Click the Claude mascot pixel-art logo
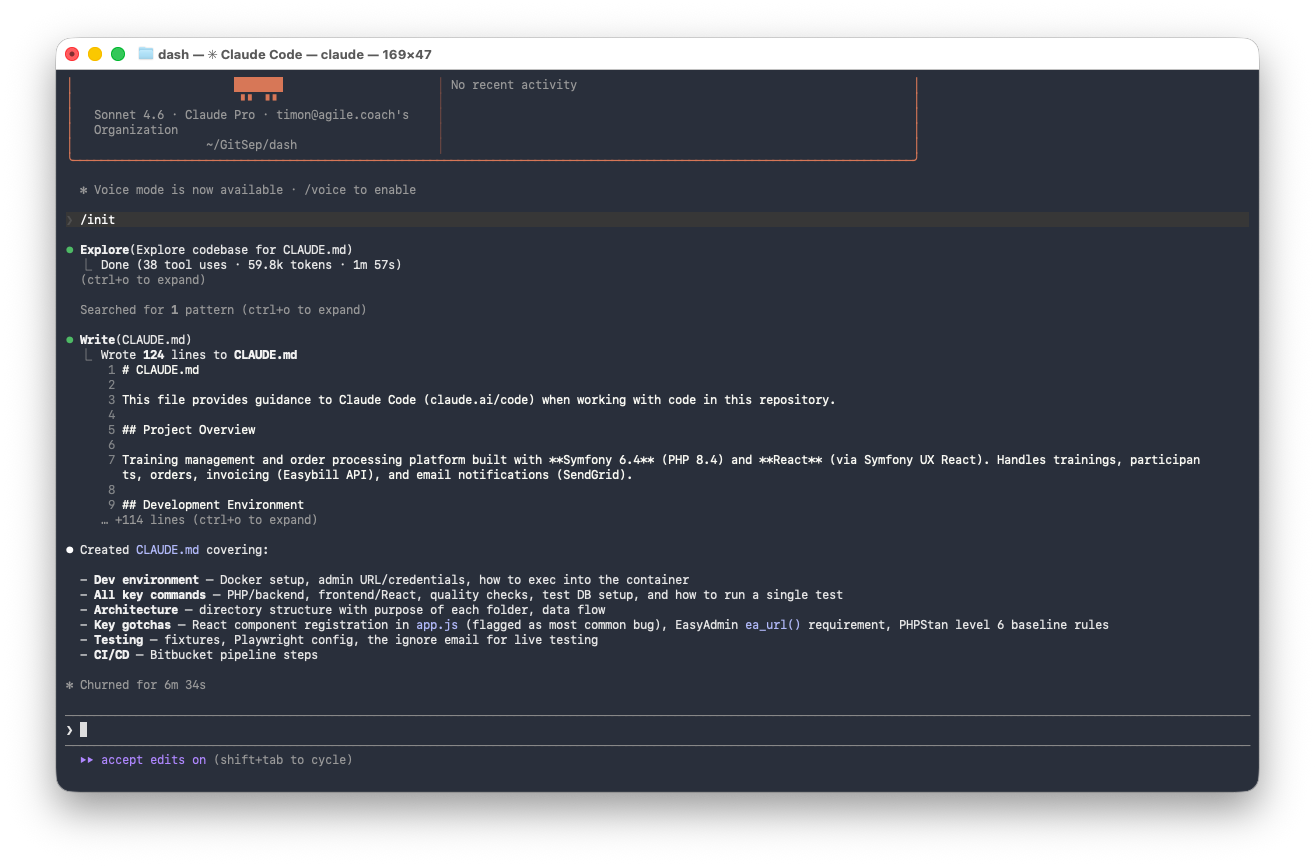 point(258,88)
